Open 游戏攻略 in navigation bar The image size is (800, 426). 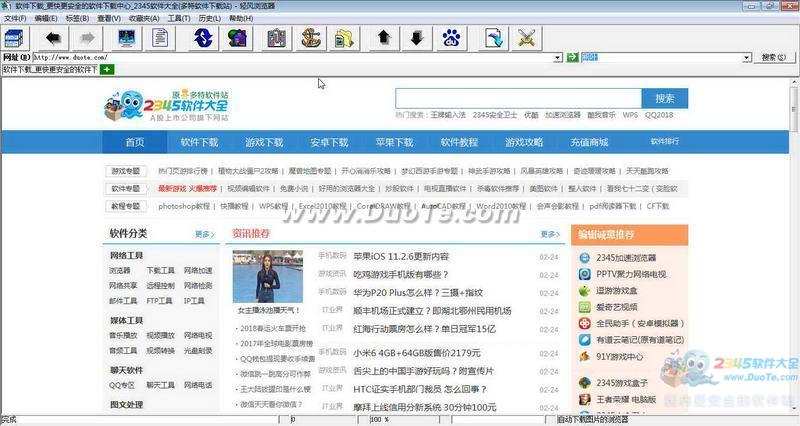click(524, 142)
